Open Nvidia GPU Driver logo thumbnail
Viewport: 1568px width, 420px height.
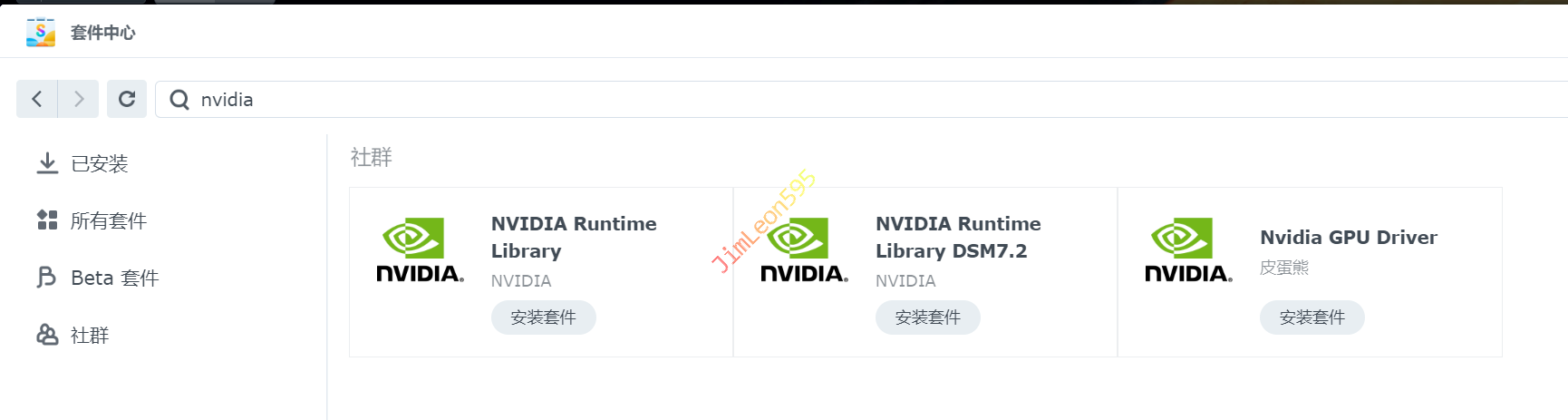[x=1188, y=250]
